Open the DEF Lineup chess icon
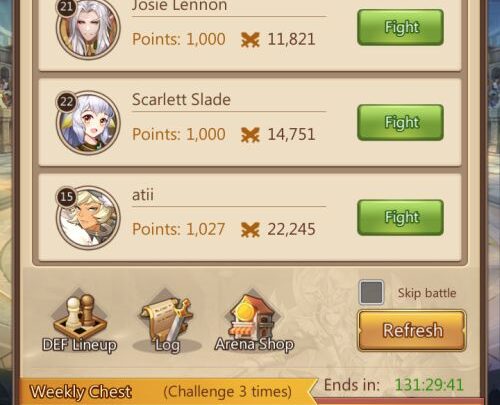The image size is (500, 405). tap(80, 321)
